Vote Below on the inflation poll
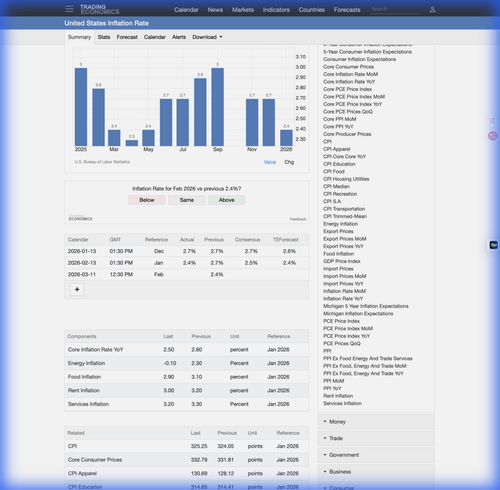Image resolution: width=500 pixels, height=490 pixels. (147, 200)
